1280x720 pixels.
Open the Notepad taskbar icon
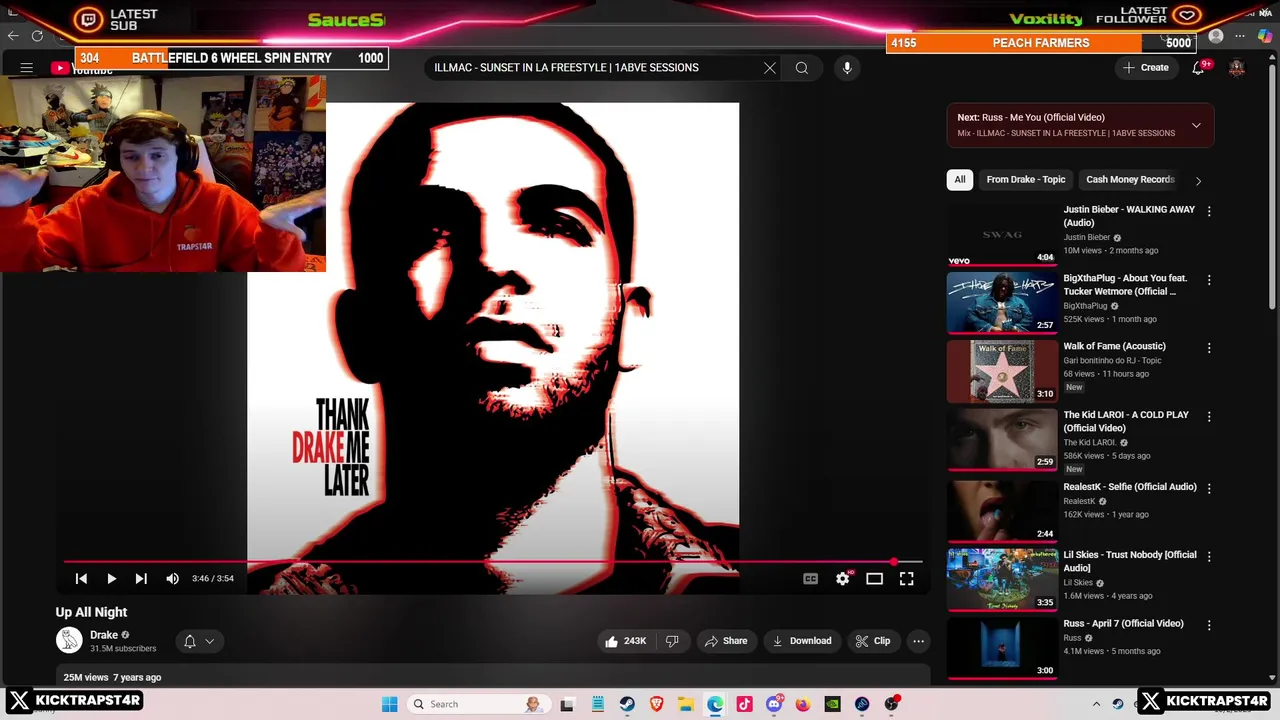click(598, 704)
